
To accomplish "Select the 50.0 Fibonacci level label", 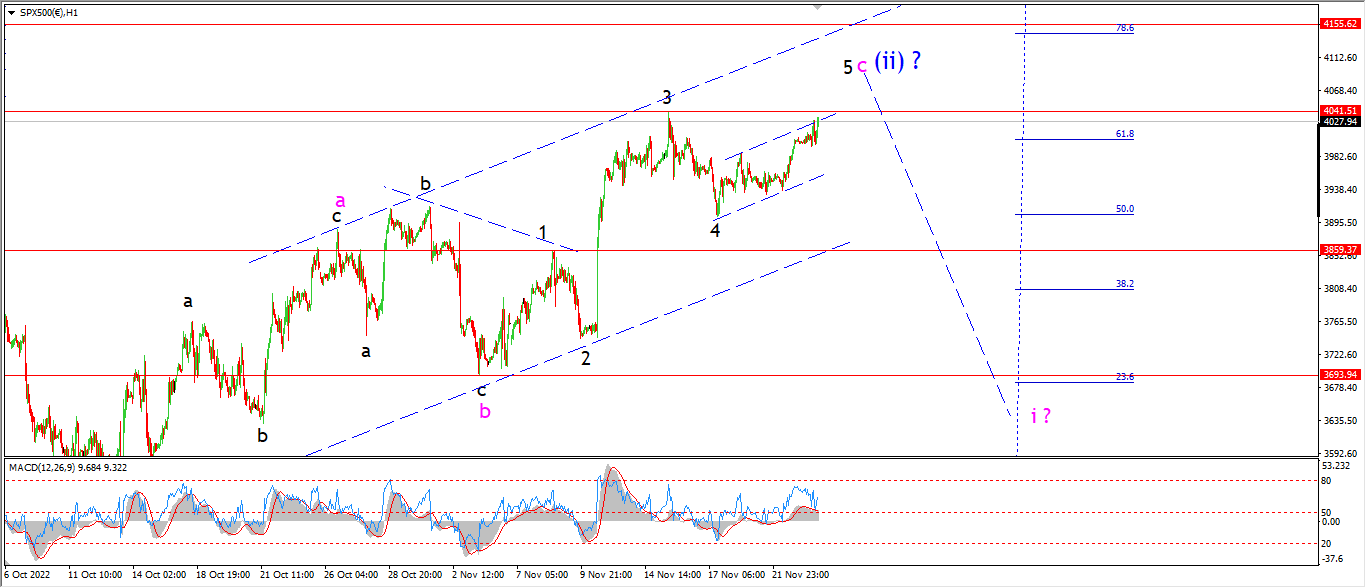I will pyautogui.click(x=1125, y=209).
